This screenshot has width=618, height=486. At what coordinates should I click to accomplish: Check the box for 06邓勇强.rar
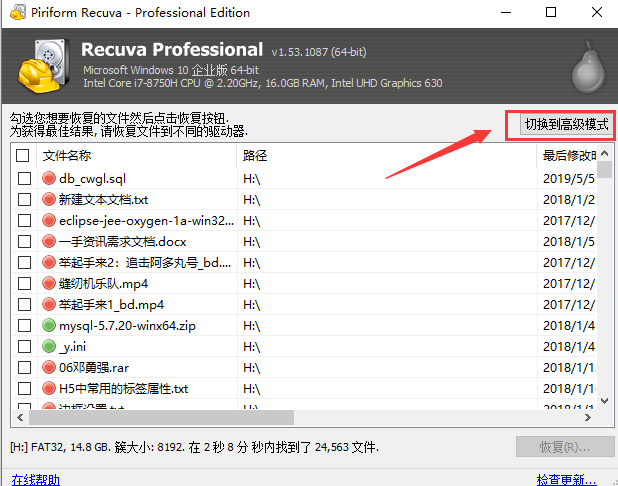24,367
